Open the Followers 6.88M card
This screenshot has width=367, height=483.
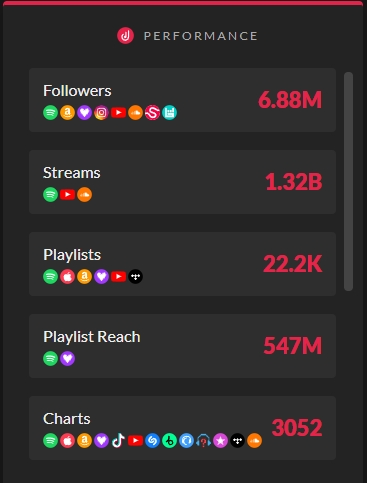point(182,100)
